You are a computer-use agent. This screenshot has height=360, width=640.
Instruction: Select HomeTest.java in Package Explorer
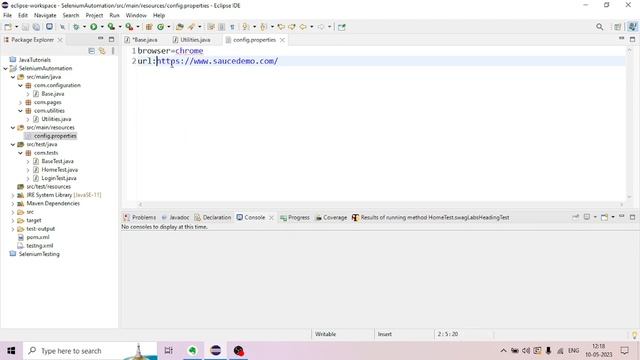tap(60, 170)
